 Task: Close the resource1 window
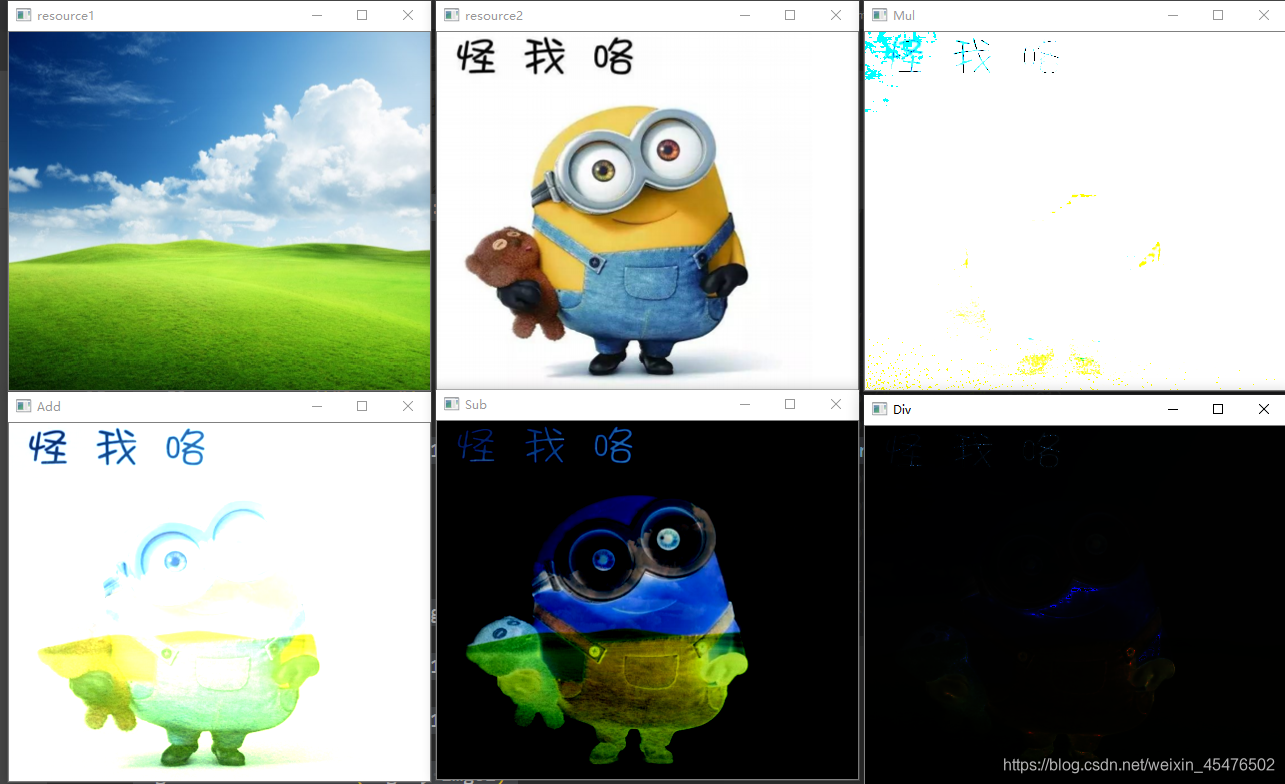coord(408,16)
